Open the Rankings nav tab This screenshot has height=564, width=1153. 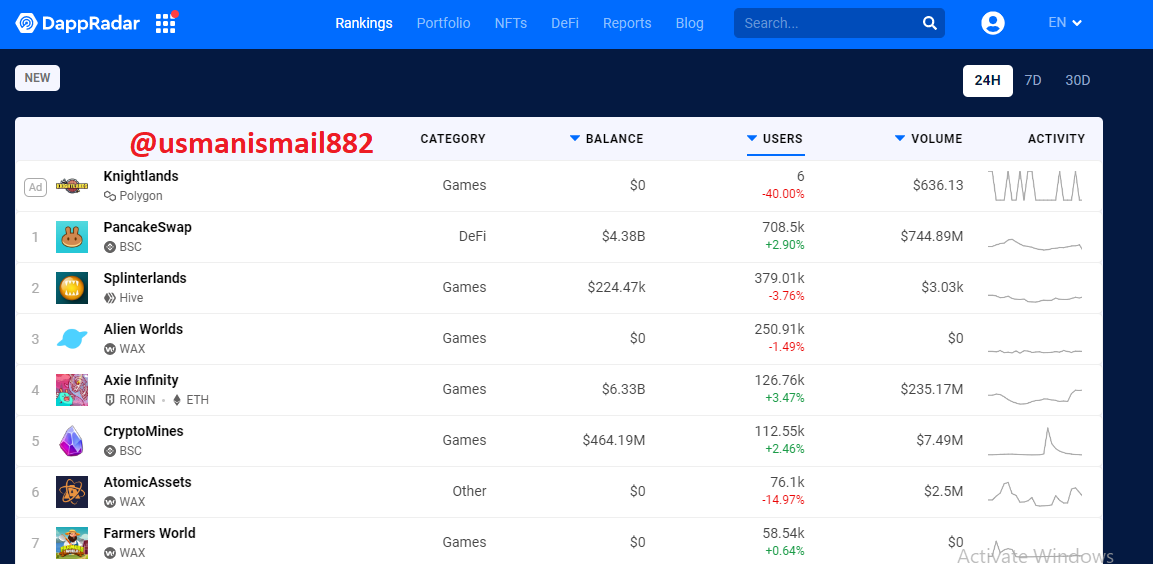(x=364, y=24)
